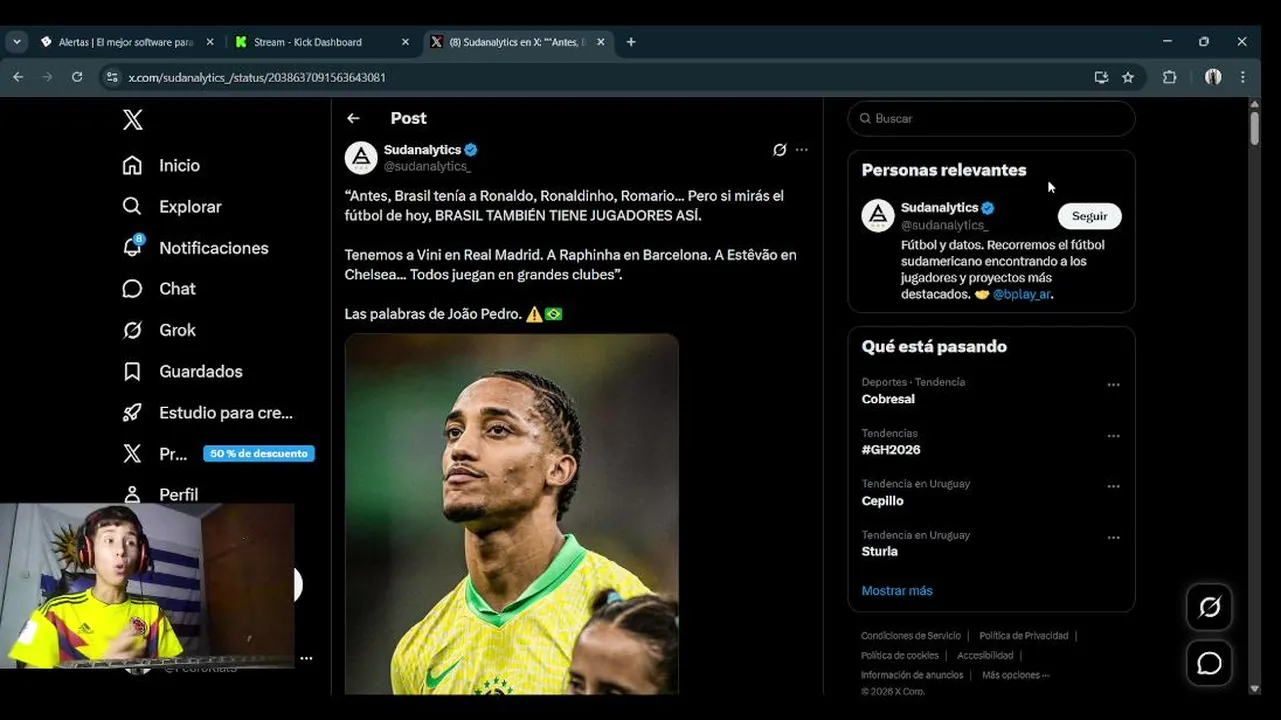Open the Sturla trend

click(x=880, y=552)
